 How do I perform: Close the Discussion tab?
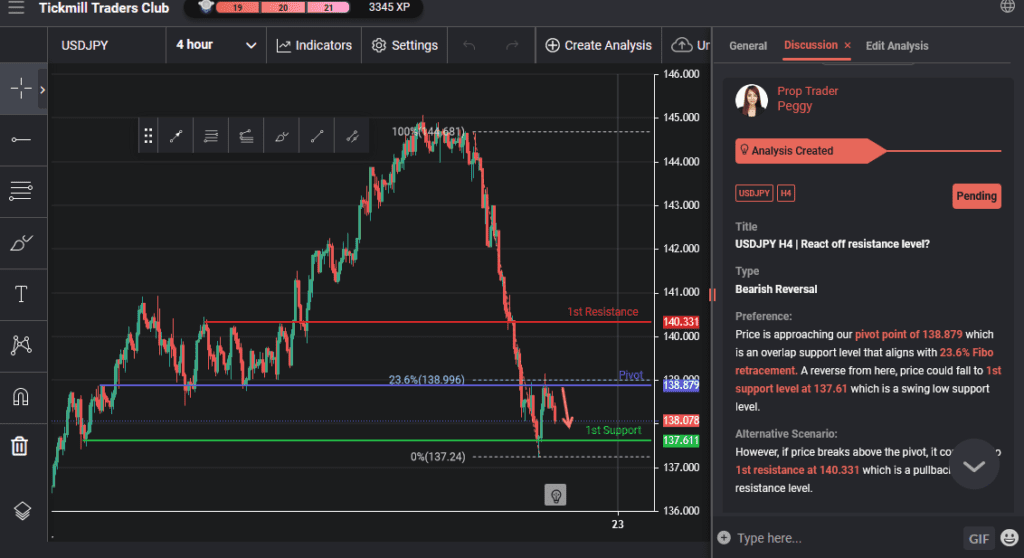[x=847, y=46]
